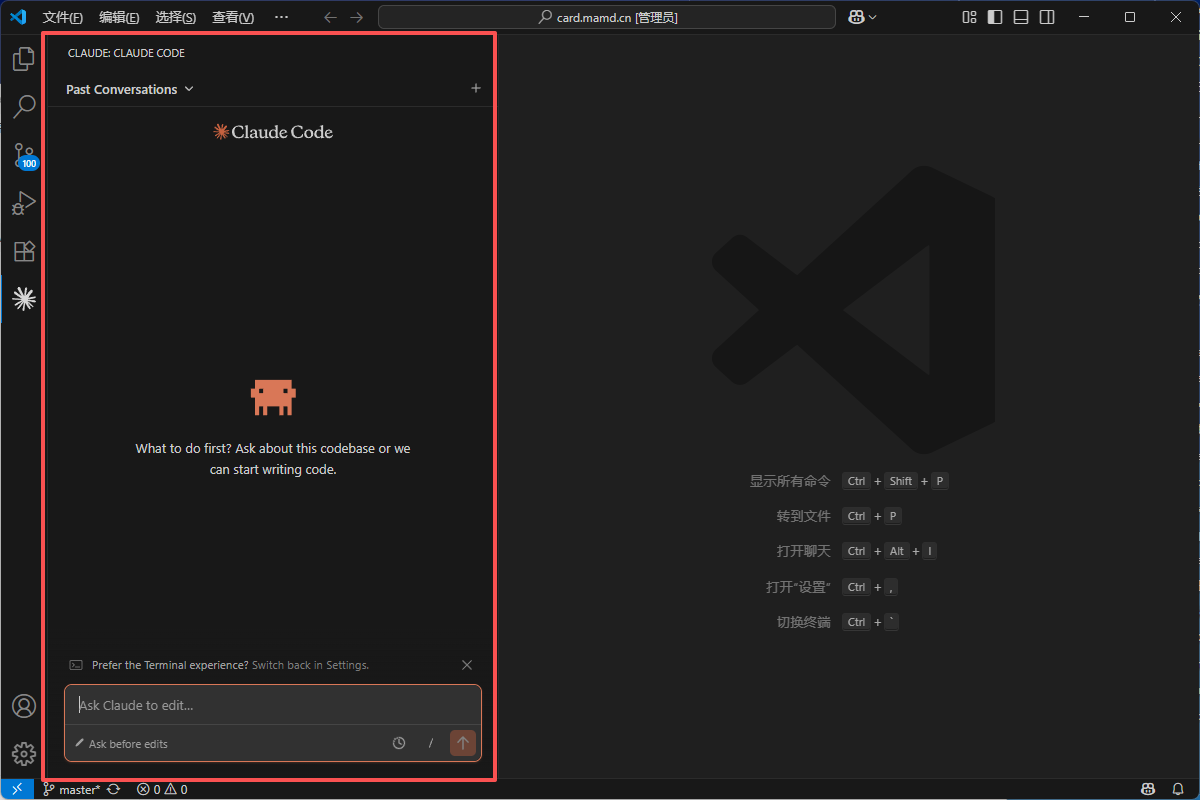
Task: Focus the Ask Claude to edit input
Action: (x=272, y=705)
